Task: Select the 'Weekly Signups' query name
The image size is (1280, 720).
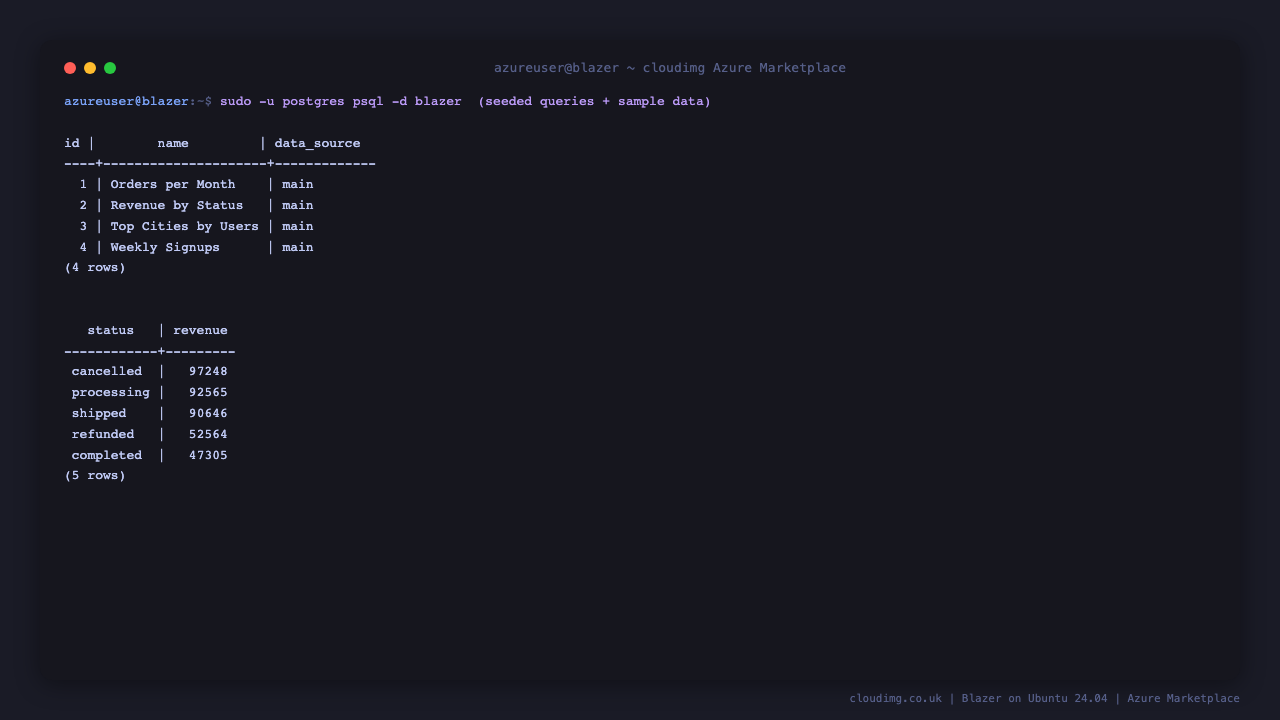Action: (165, 247)
